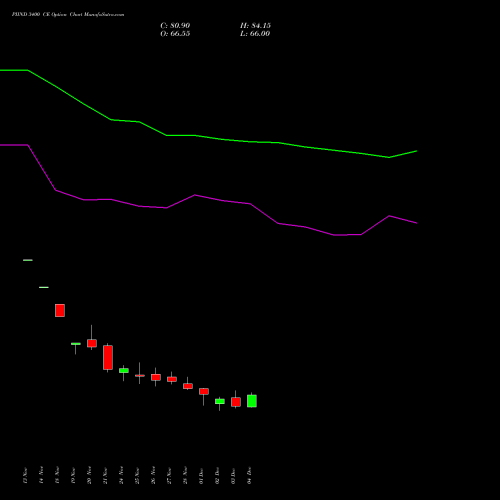500x500 pixels.
Task: Select the 04 Dec date axis label
Action: click(x=250, y=476)
